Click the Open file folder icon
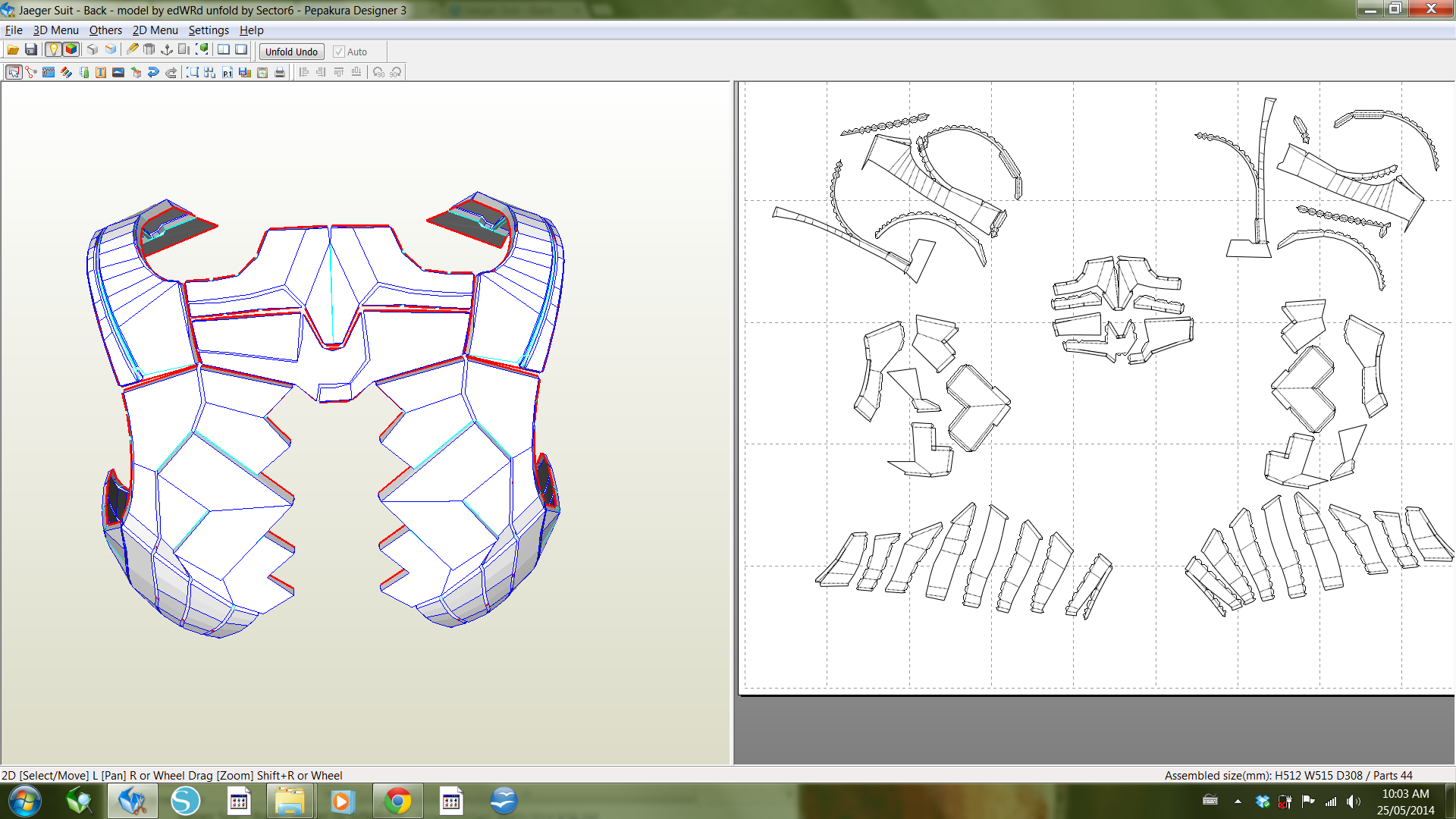Viewport: 1456px width, 819px height. pos(13,50)
